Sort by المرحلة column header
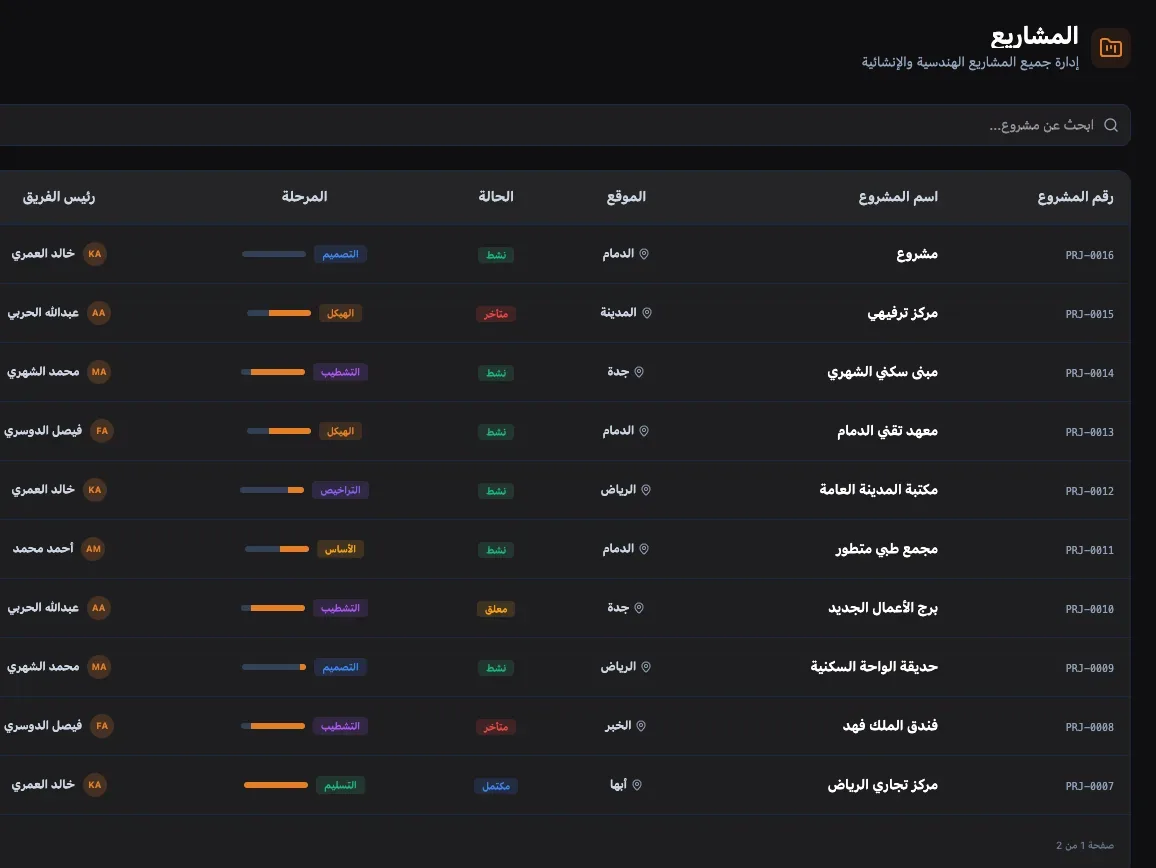This screenshot has height=868, width=1156. pyautogui.click(x=304, y=197)
